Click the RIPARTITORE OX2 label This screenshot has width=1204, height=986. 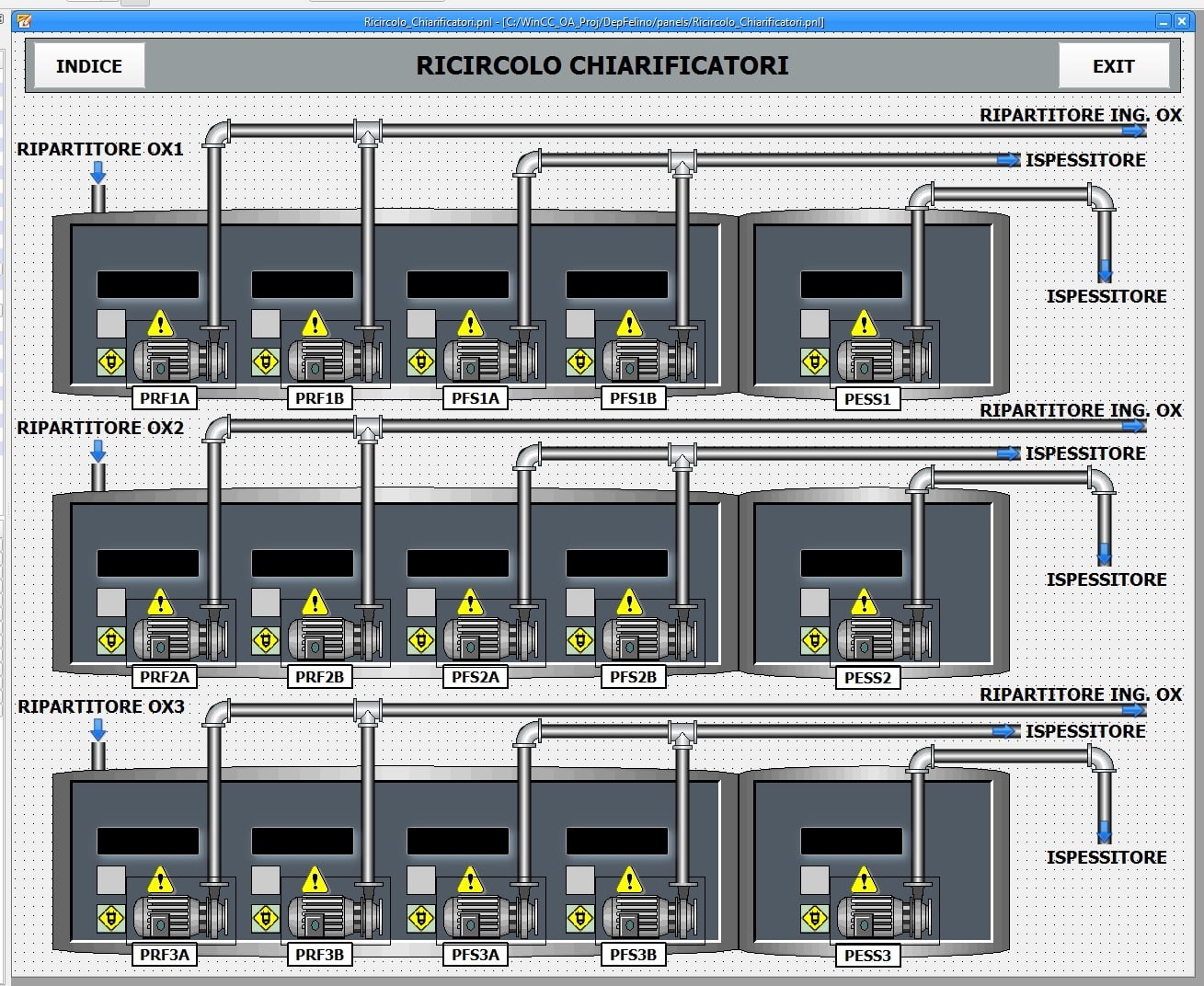100,428
